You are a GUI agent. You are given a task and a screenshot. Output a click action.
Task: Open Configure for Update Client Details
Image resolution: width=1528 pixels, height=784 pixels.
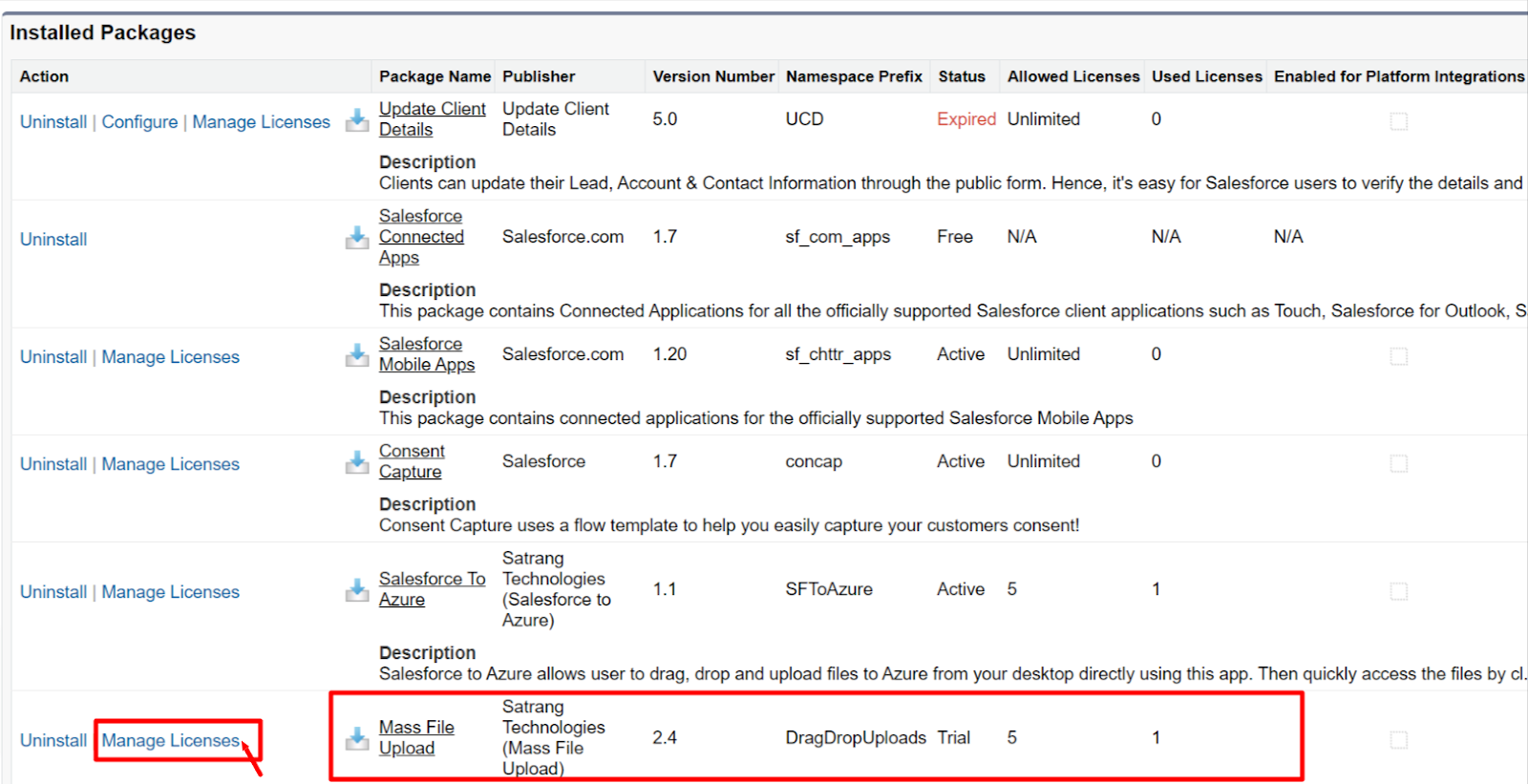click(139, 122)
